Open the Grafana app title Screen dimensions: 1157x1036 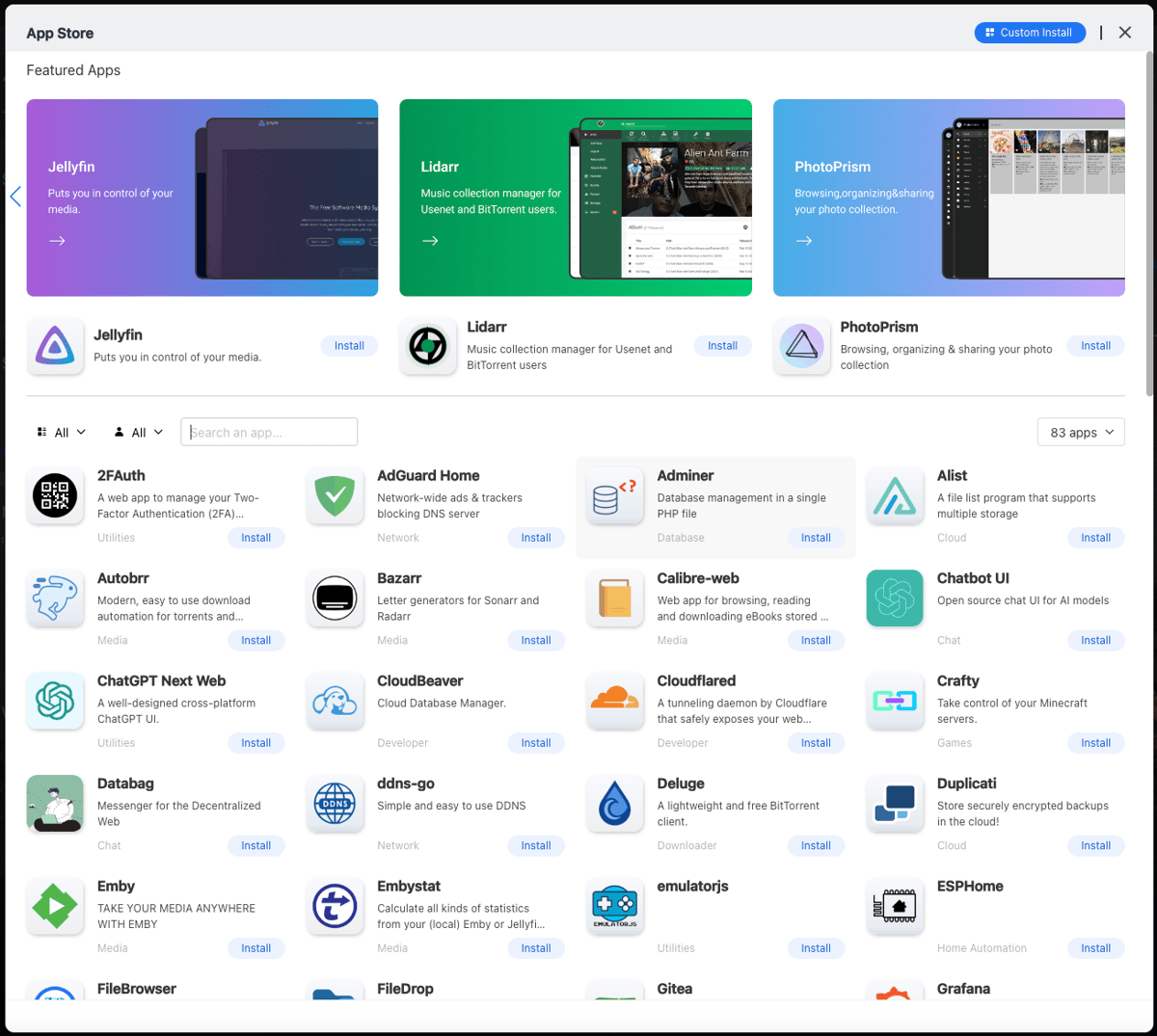tap(963, 989)
